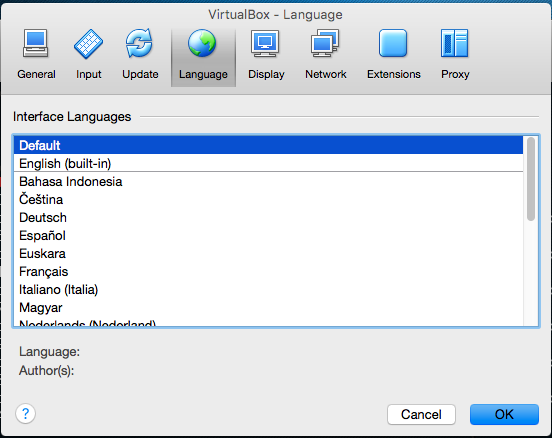Screen dimensions: 552x438
Task: Select English (built-in) in the list
Action: 268,163
